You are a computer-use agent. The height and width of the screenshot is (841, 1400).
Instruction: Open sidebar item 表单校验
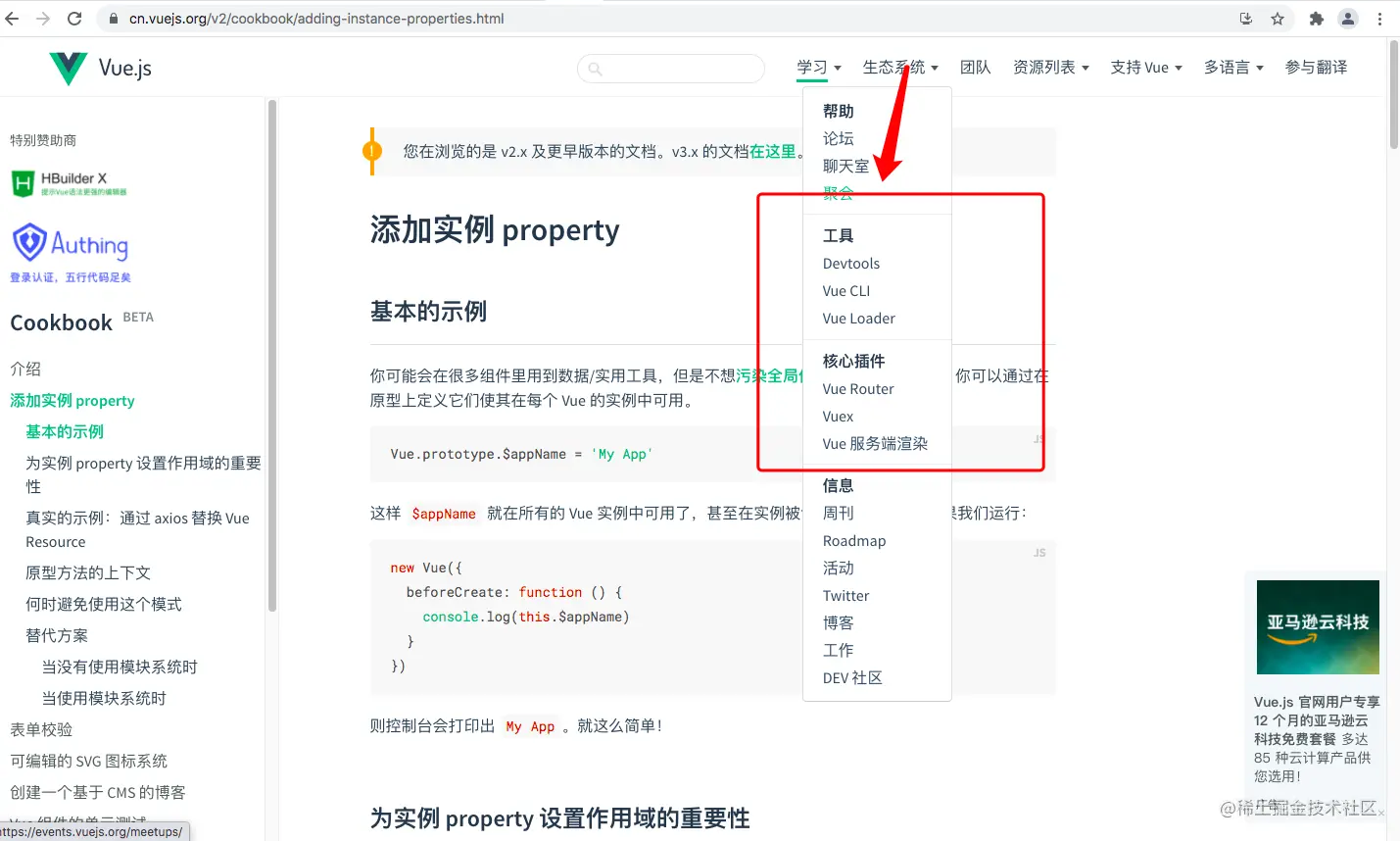[41, 730]
